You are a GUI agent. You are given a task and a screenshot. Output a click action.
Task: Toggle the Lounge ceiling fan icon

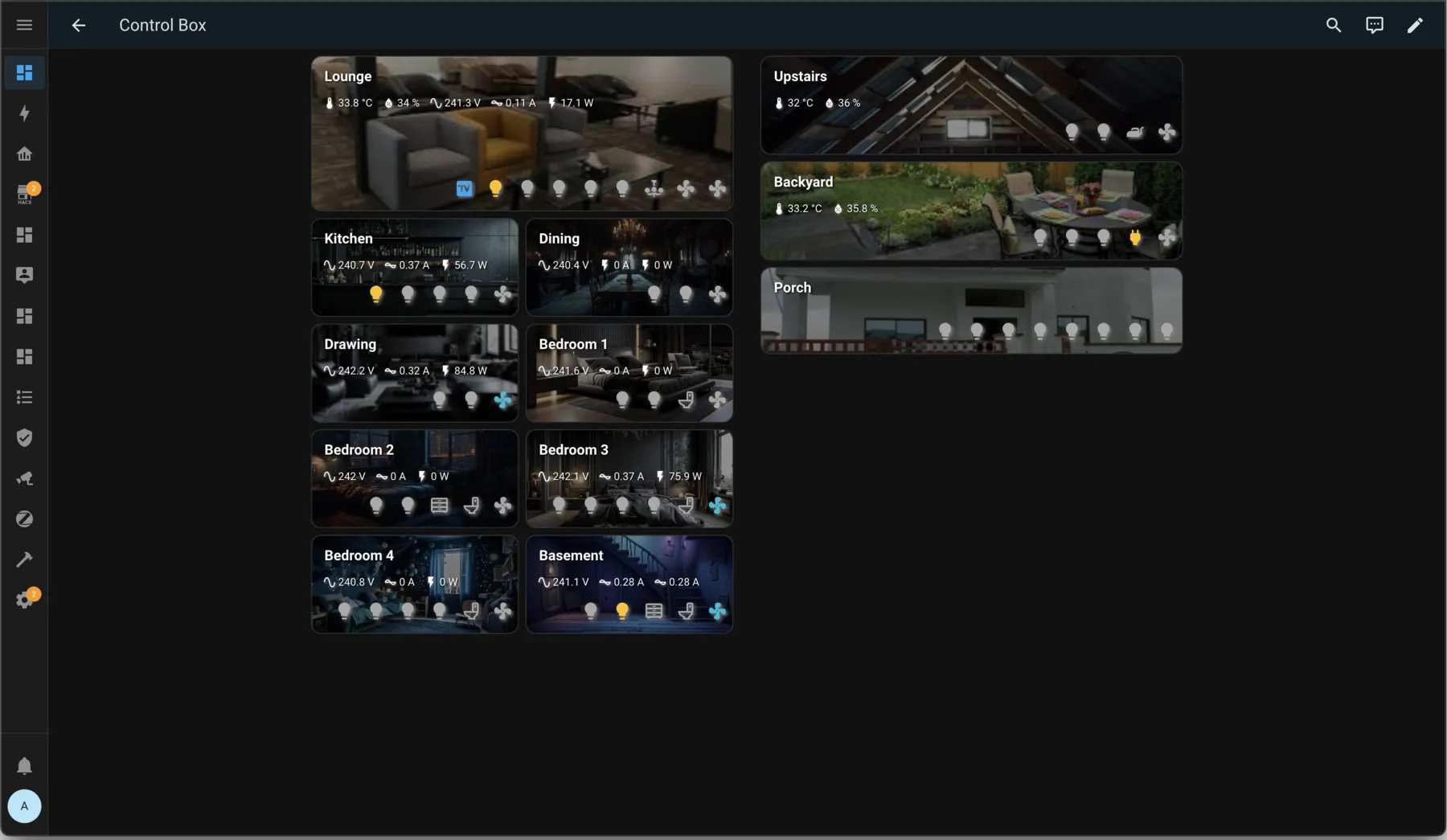[654, 189]
